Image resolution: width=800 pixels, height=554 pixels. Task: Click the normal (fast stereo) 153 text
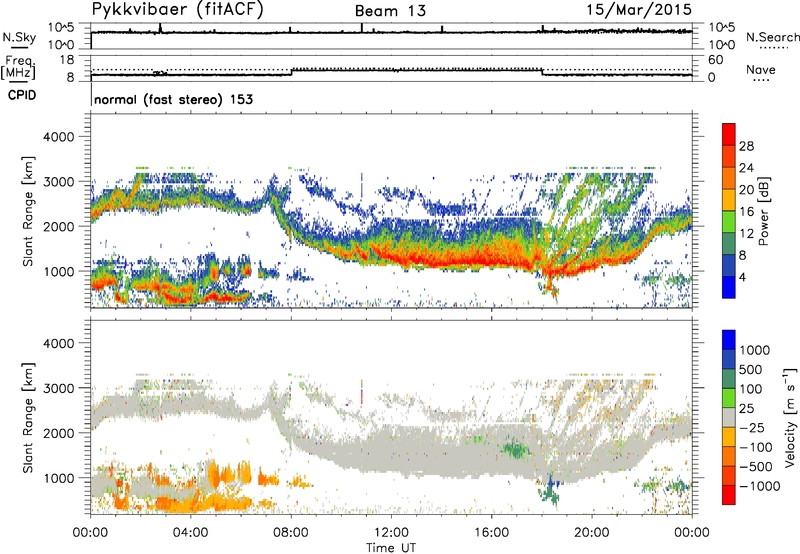point(173,100)
